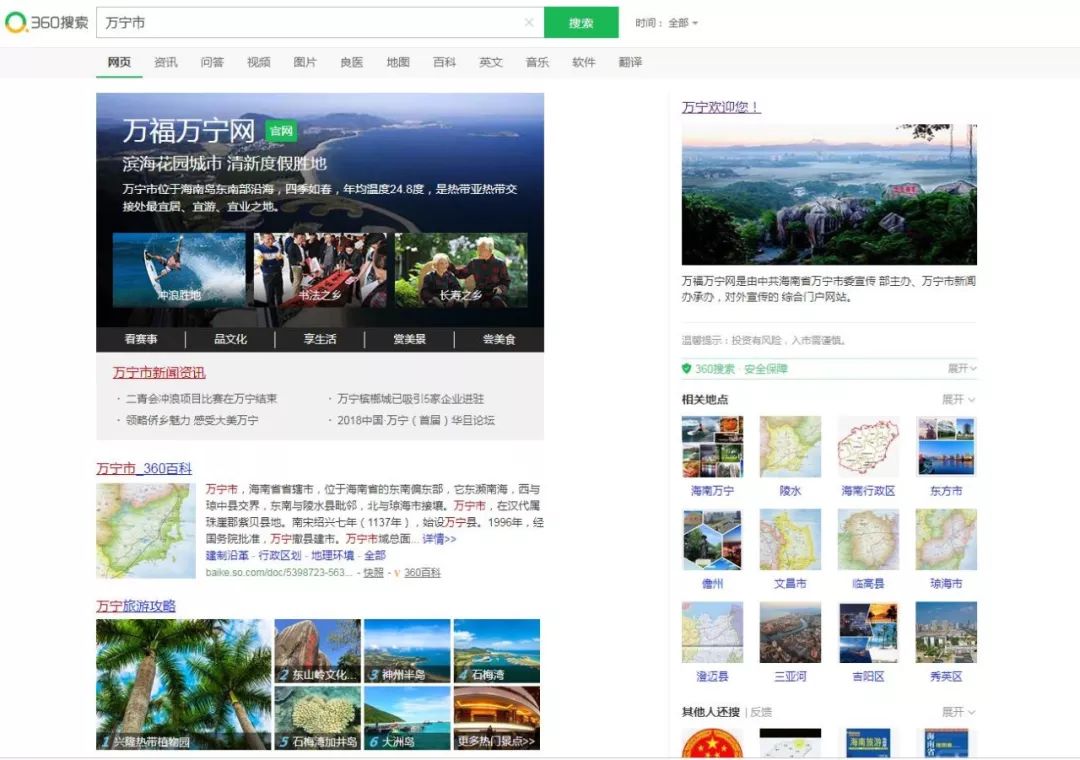Click the 尝美食 banner menu item
Screen dimensions: 1080x760
point(499,339)
